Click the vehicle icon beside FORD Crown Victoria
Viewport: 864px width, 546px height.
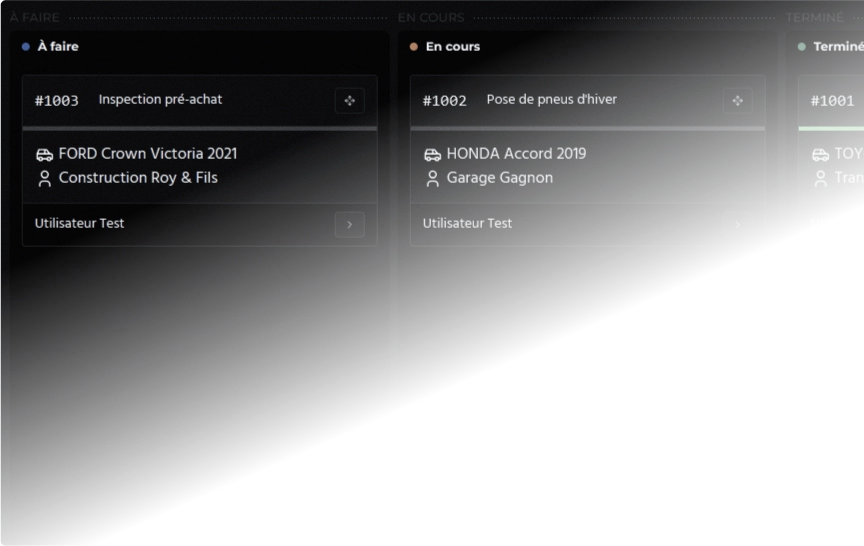(44, 154)
